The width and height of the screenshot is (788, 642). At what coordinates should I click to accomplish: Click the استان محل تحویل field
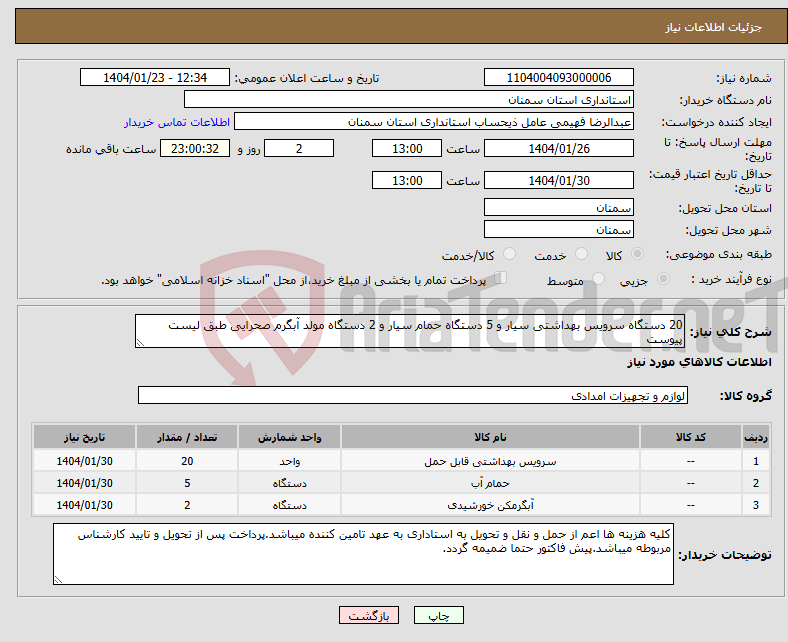click(559, 207)
